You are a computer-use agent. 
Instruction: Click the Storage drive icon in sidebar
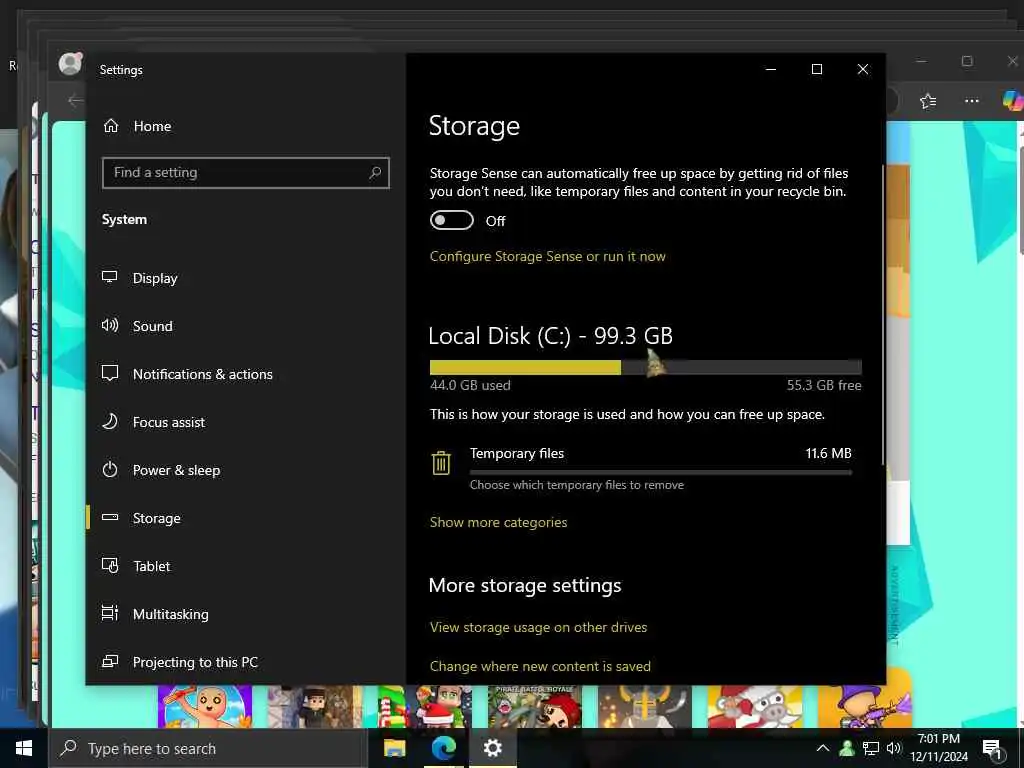(x=110, y=517)
